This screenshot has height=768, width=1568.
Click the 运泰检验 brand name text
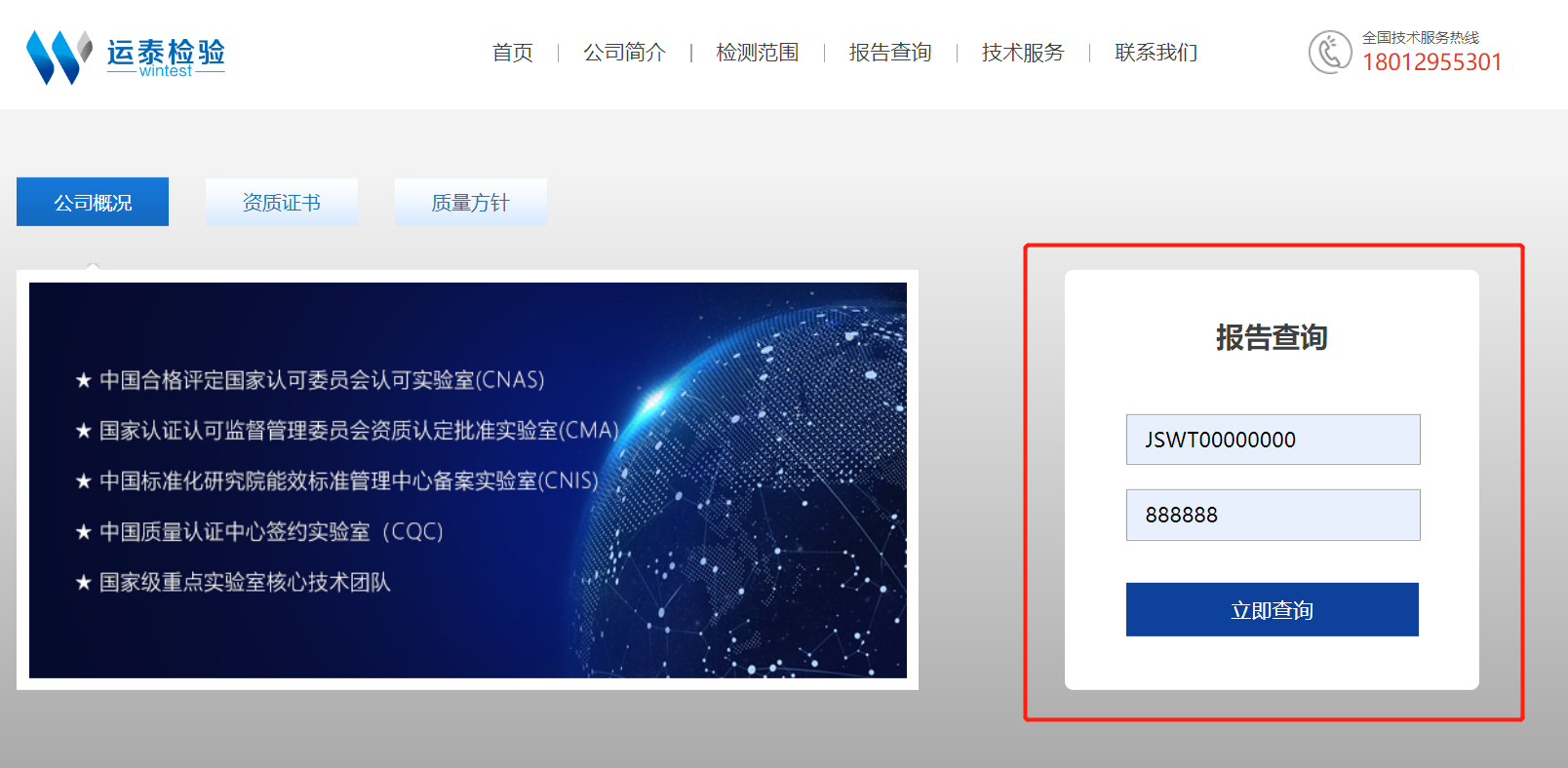coord(166,50)
